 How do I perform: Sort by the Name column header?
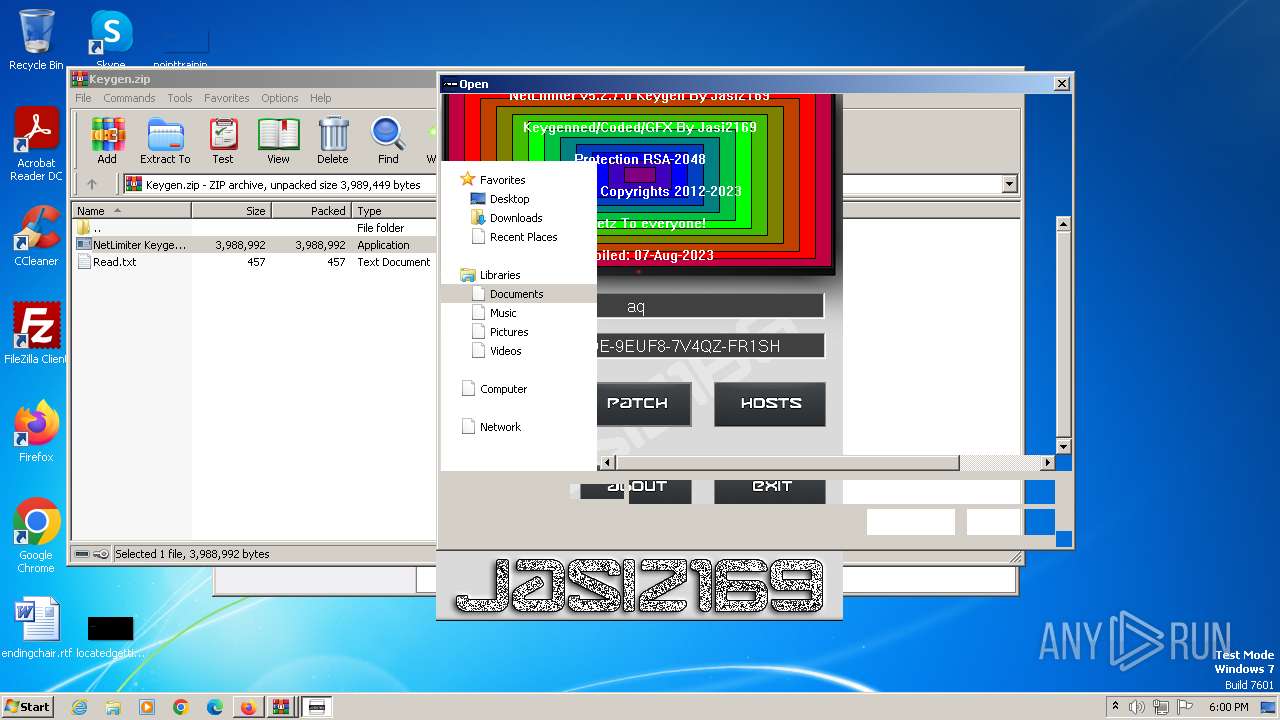click(131, 211)
